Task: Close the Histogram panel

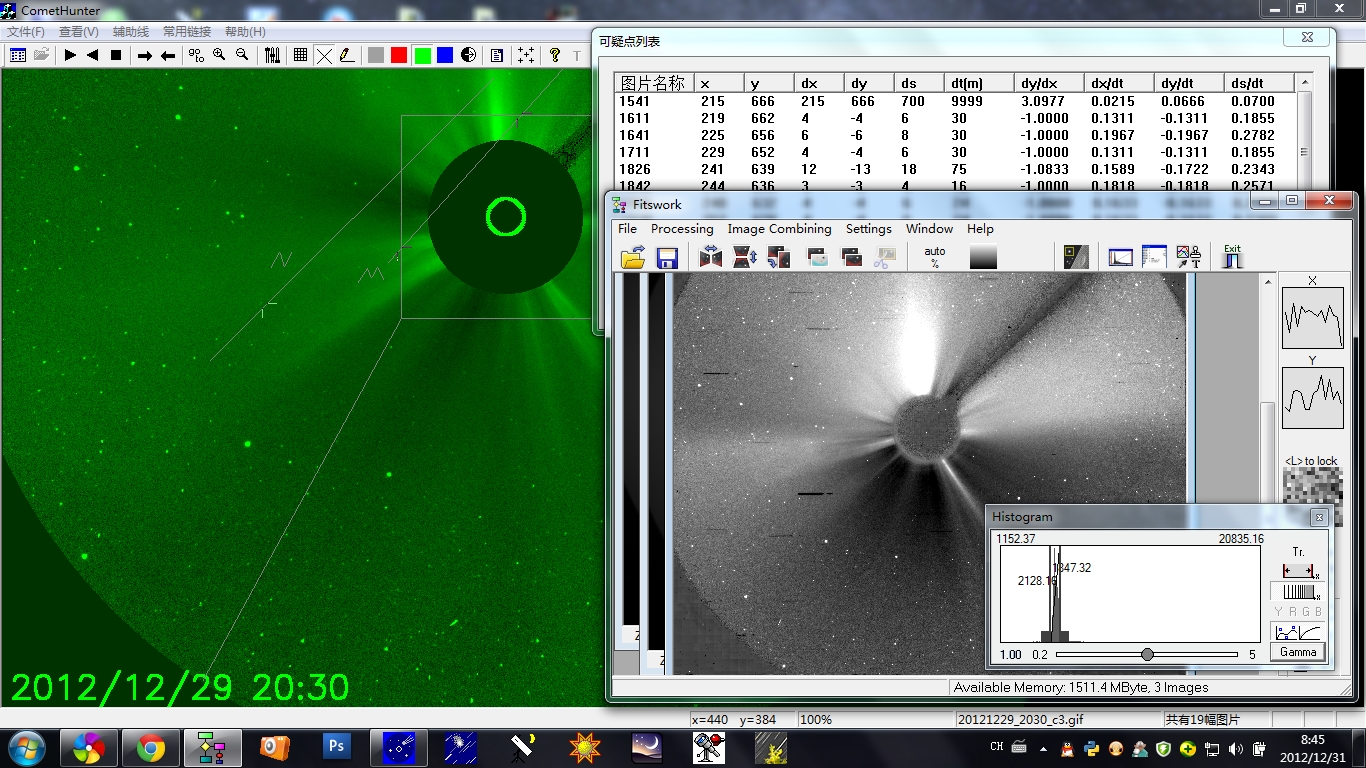Action: [x=1319, y=517]
